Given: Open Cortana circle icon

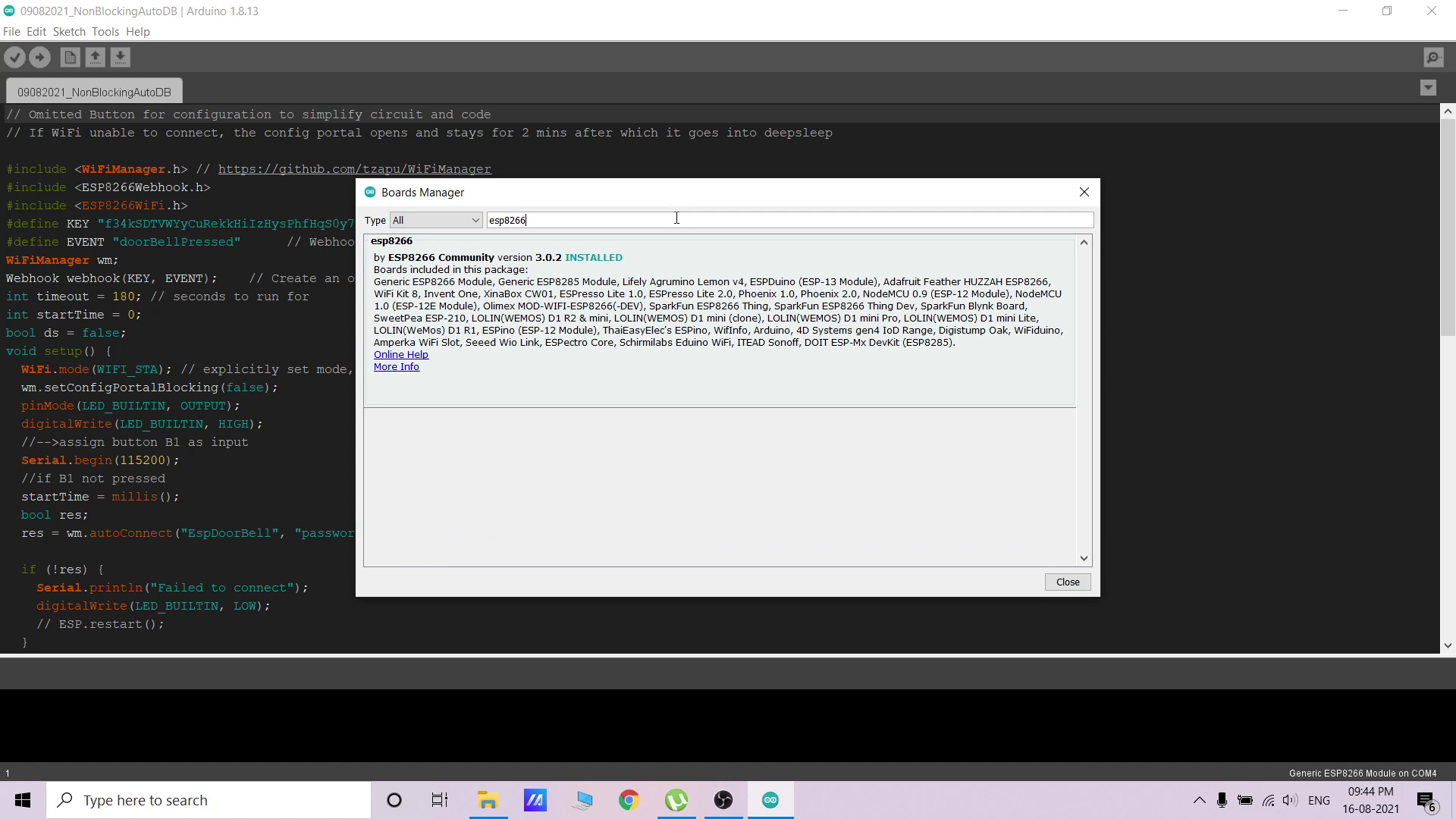Looking at the screenshot, I should click(394, 801).
